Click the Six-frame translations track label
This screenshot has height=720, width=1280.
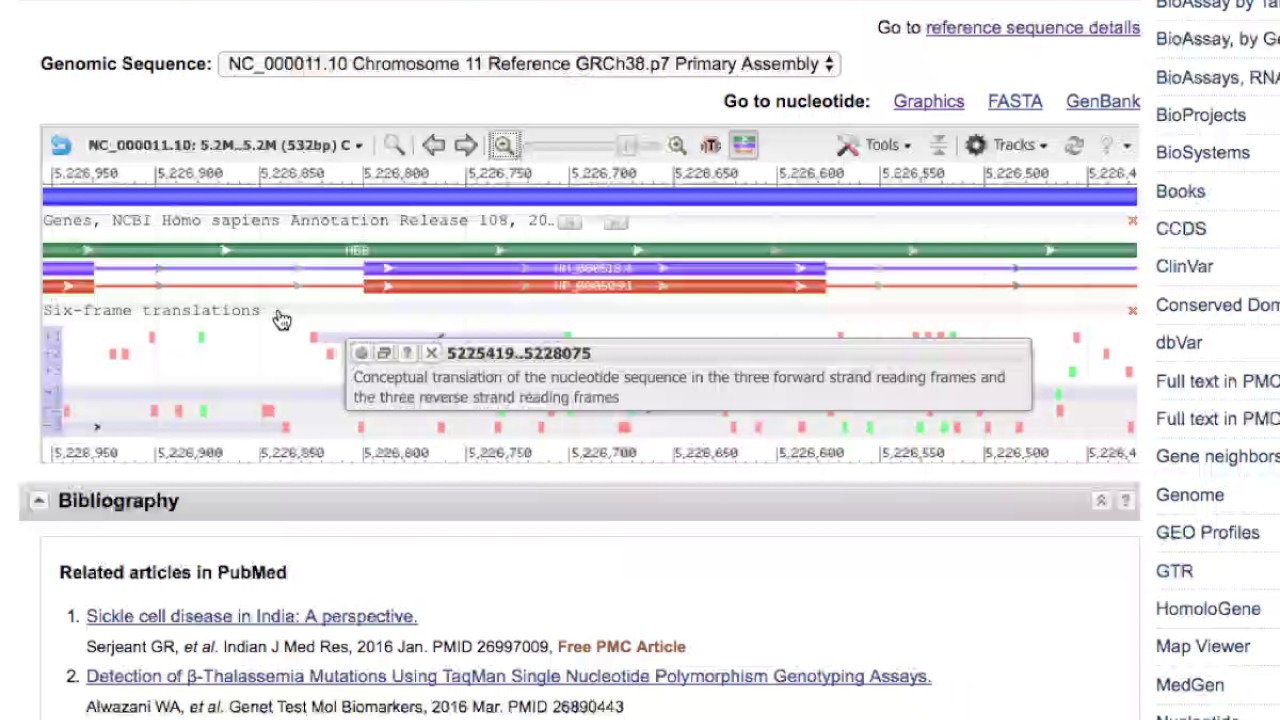(x=151, y=311)
